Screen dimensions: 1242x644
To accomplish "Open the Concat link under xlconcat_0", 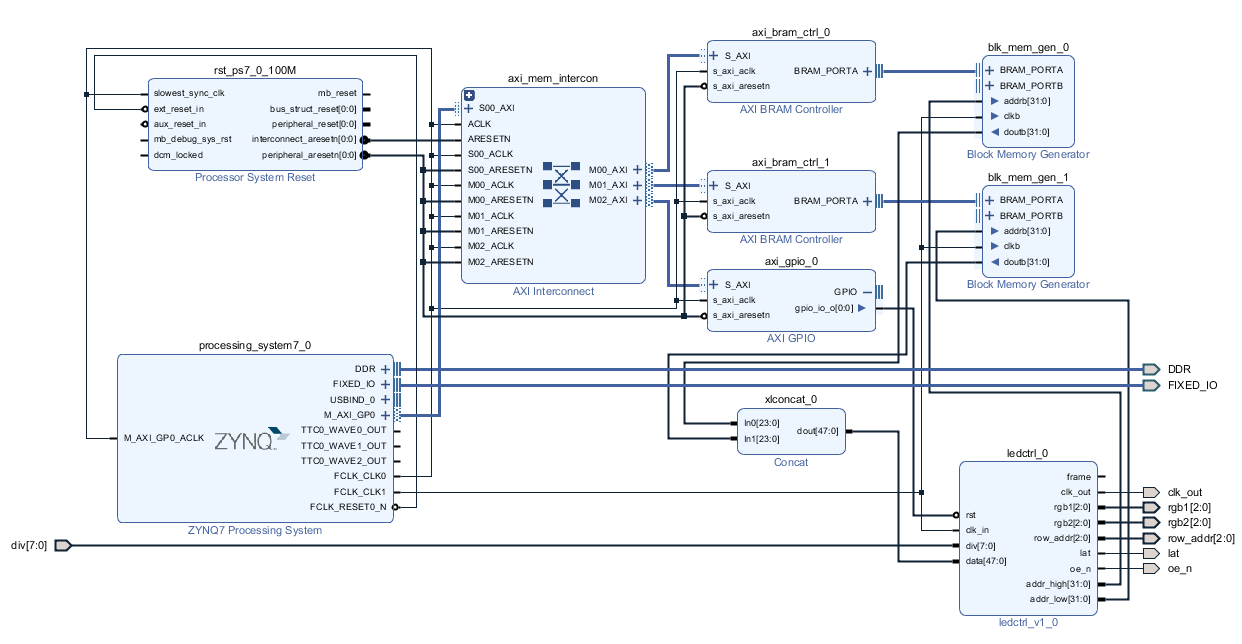I will [791, 462].
